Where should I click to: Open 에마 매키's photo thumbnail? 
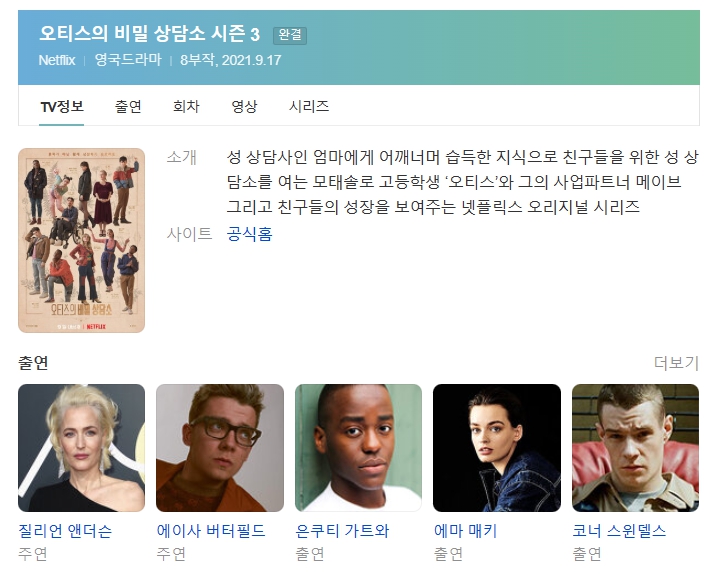click(x=497, y=448)
